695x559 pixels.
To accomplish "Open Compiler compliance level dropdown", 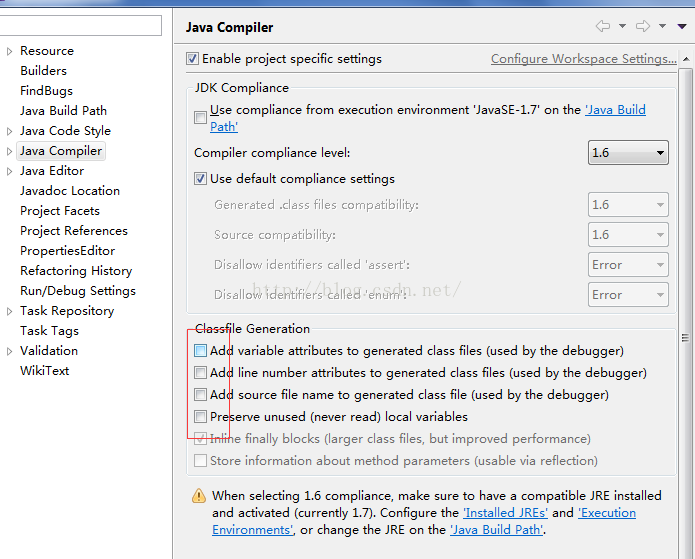I will tap(628, 153).
